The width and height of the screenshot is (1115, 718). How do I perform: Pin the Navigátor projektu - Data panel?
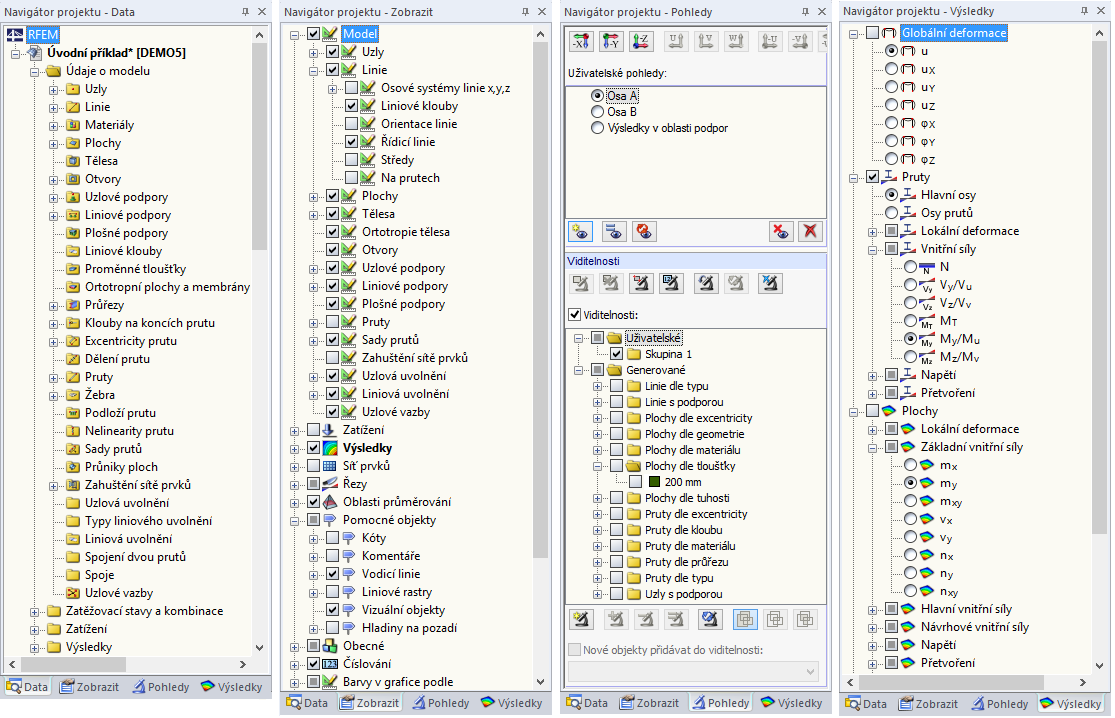(245, 11)
